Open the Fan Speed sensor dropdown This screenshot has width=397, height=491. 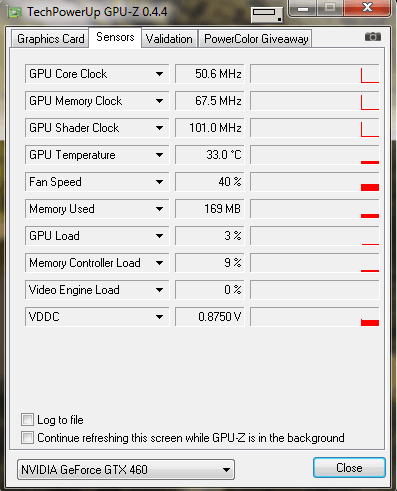pos(97,182)
